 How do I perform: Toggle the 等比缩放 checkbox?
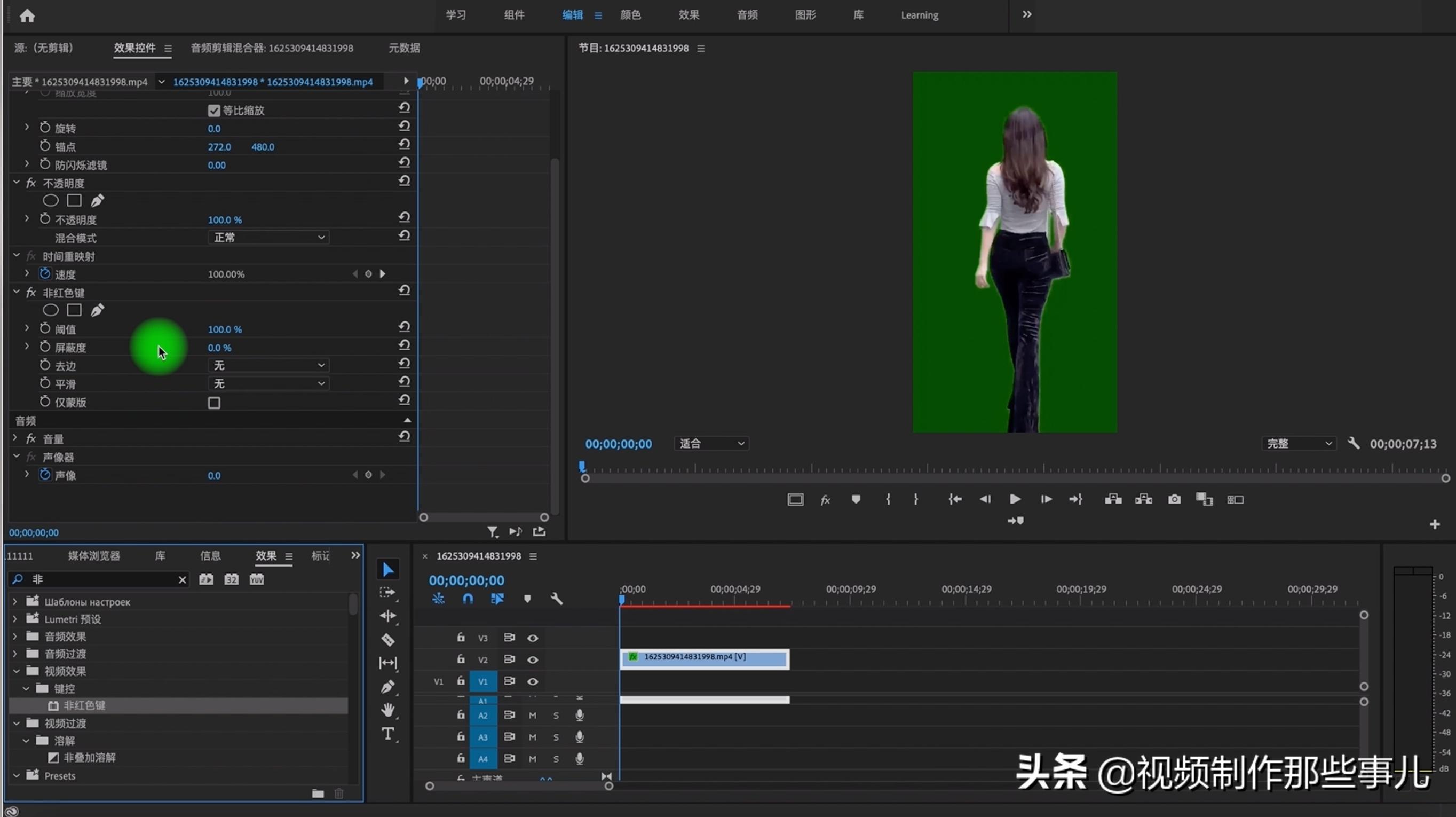(213, 110)
